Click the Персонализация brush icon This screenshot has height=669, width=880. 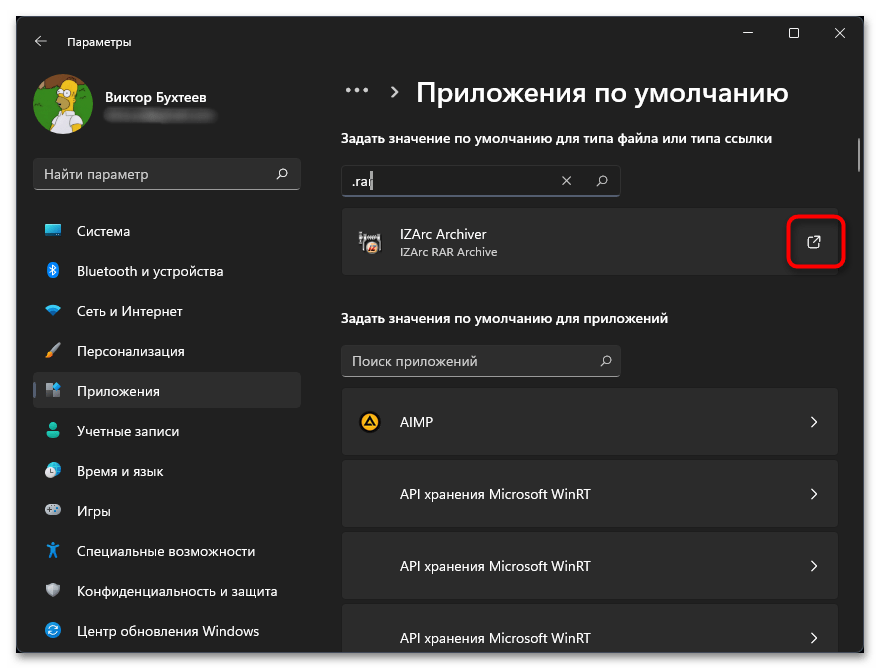pyautogui.click(x=53, y=351)
